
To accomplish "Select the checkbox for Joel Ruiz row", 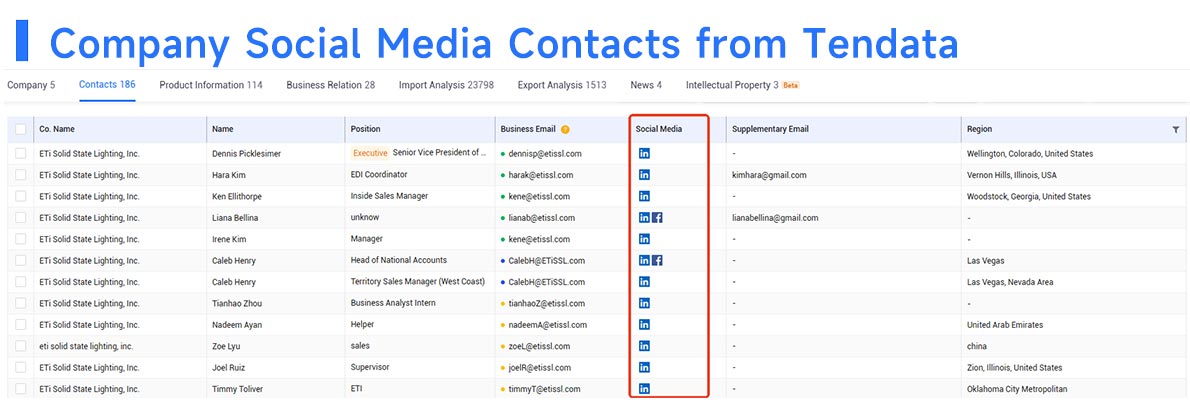I will pyautogui.click(x=21, y=368).
